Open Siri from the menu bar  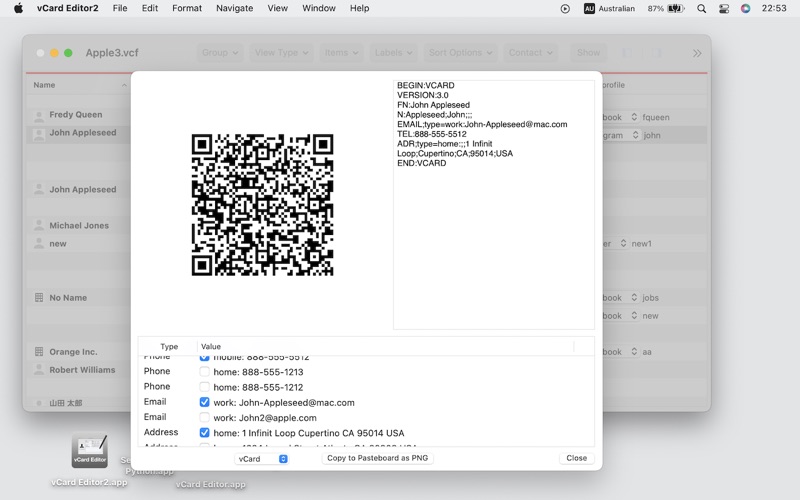(745, 8)
